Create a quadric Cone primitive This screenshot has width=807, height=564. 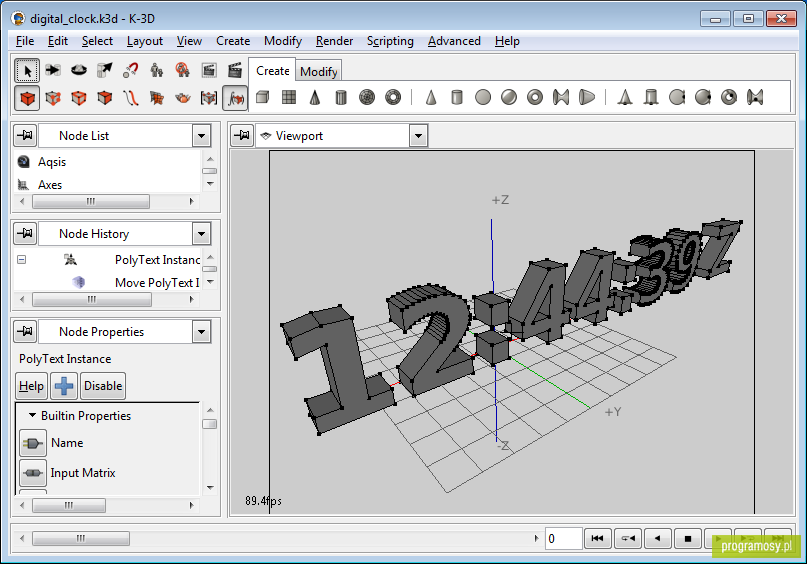coord(431,97)
